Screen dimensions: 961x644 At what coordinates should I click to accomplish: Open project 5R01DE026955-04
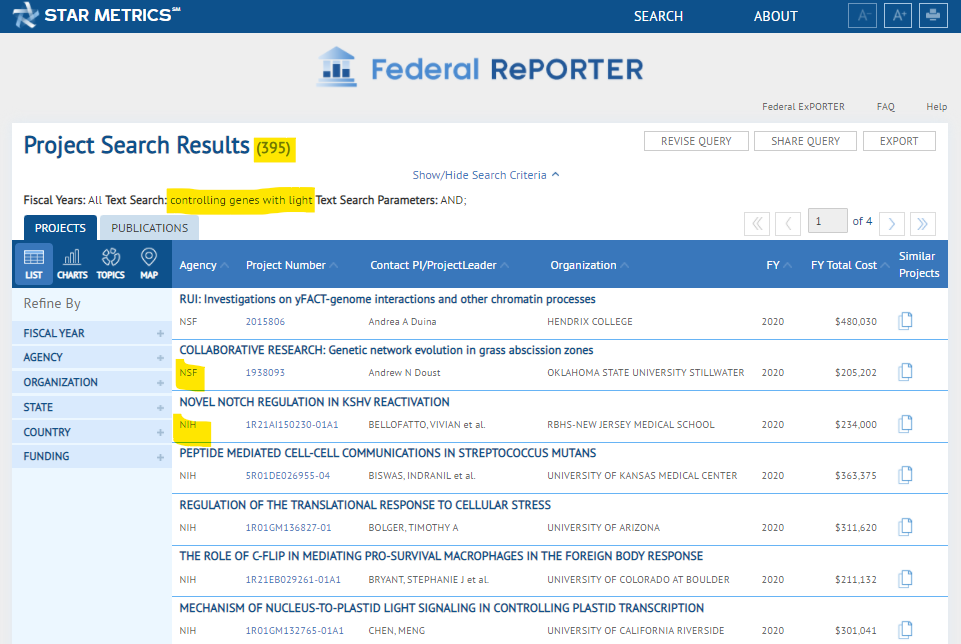[287, 475]
